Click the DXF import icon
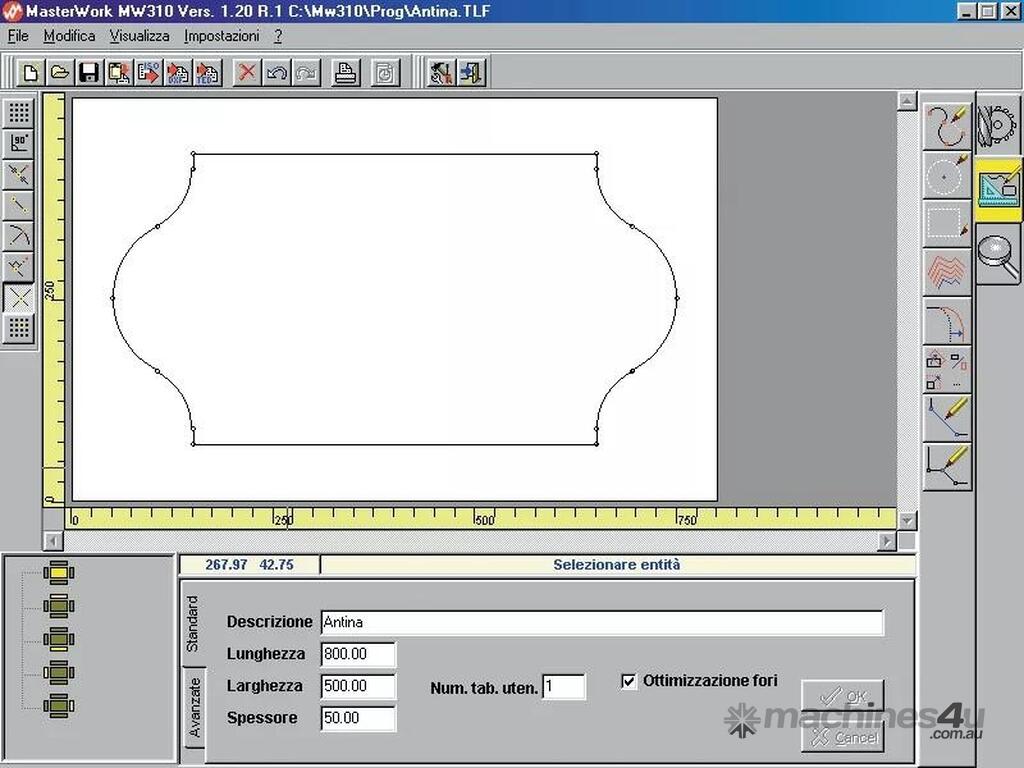This screenshot has height=768, width=1024. pyautogui.click(x=179, y=73)
